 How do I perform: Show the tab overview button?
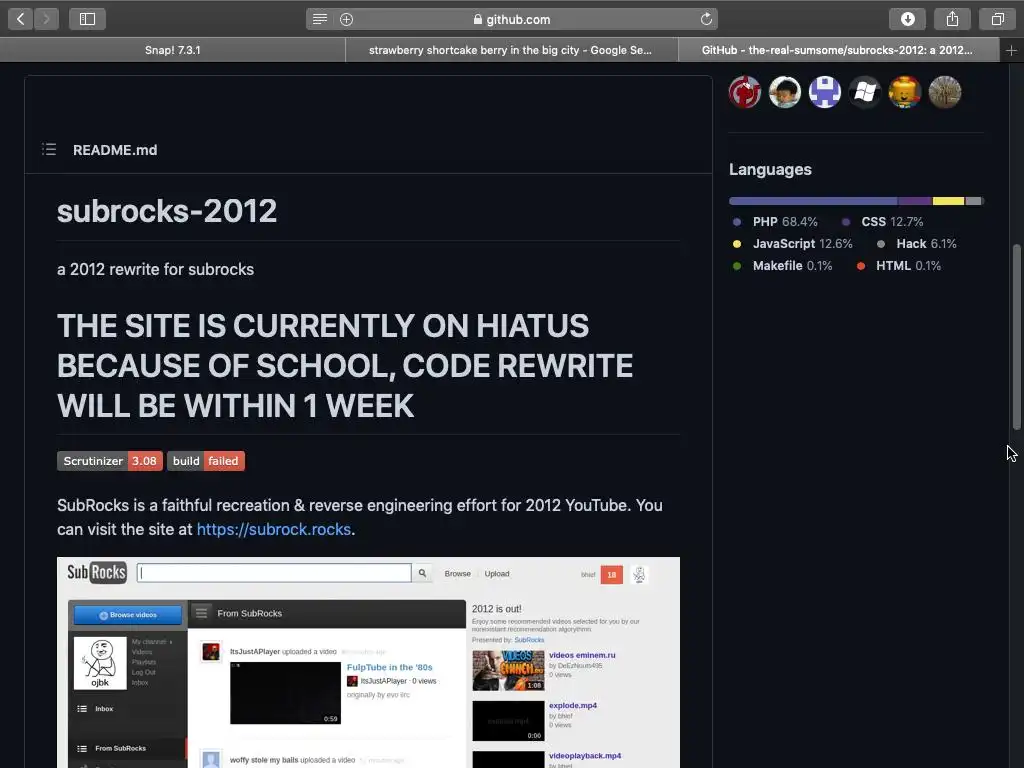point(997,19)
